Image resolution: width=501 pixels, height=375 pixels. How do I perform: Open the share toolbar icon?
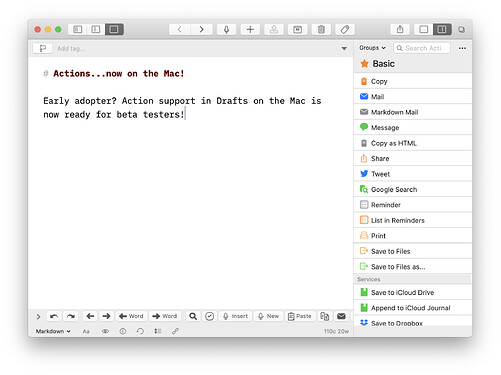[x=400, y=29]
